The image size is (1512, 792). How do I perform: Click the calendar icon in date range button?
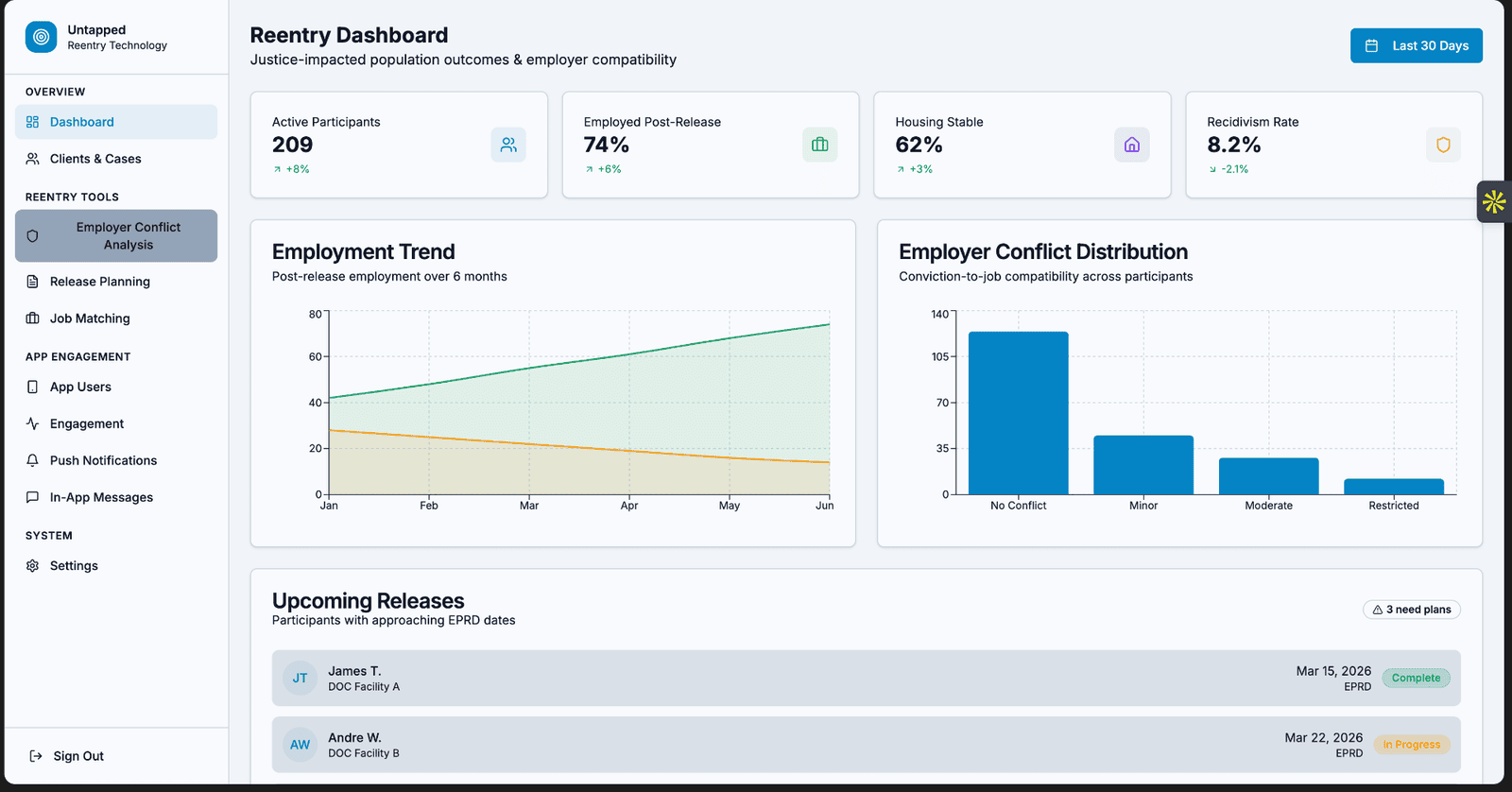[x=1371, y=45]
